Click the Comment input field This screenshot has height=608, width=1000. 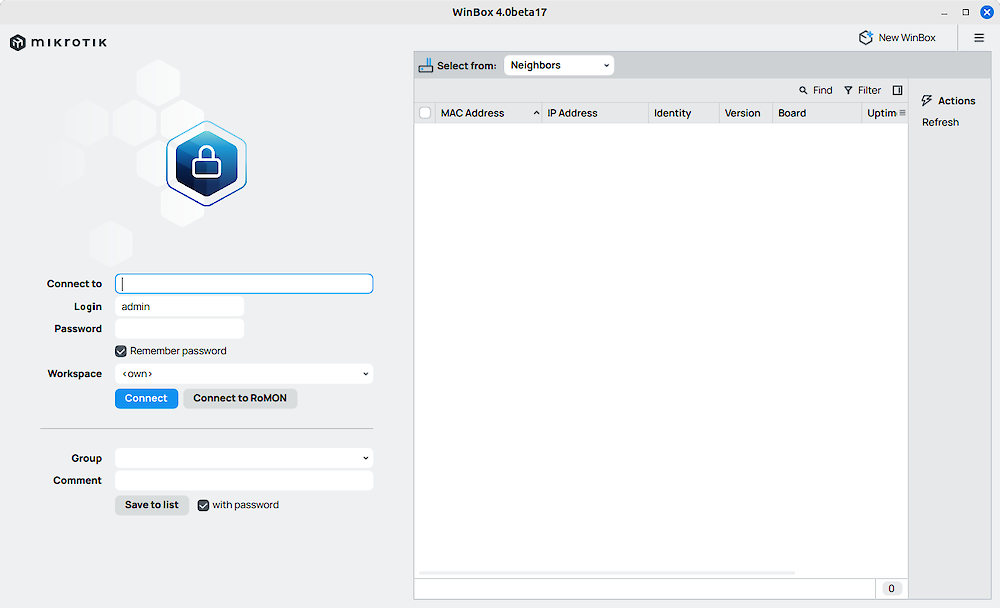click(x=244, y=480)
